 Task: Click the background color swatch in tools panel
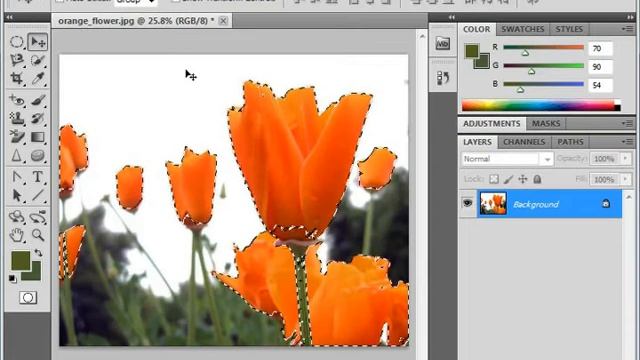pyautogui.click(x=35, y=275)
